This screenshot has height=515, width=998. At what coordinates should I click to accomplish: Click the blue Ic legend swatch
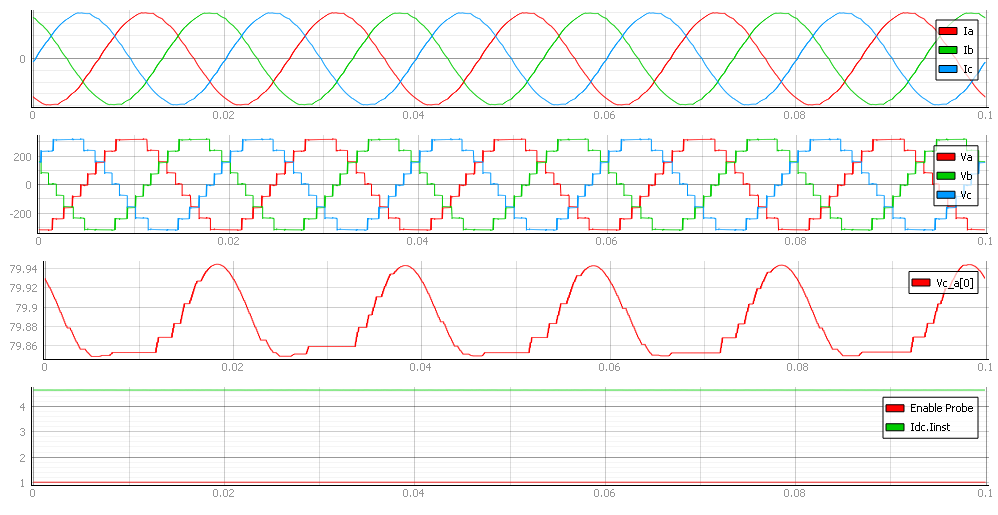pos(948,70)
